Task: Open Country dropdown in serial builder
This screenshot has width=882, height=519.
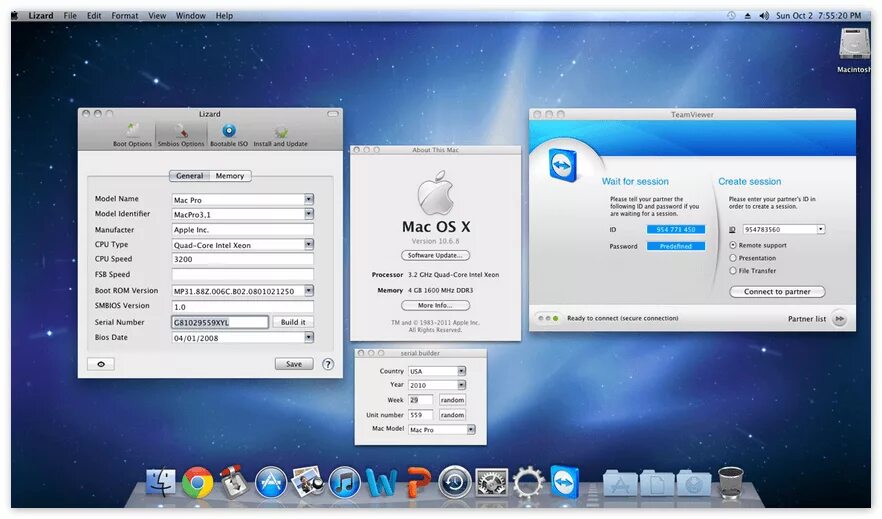Action: [461, 371]
